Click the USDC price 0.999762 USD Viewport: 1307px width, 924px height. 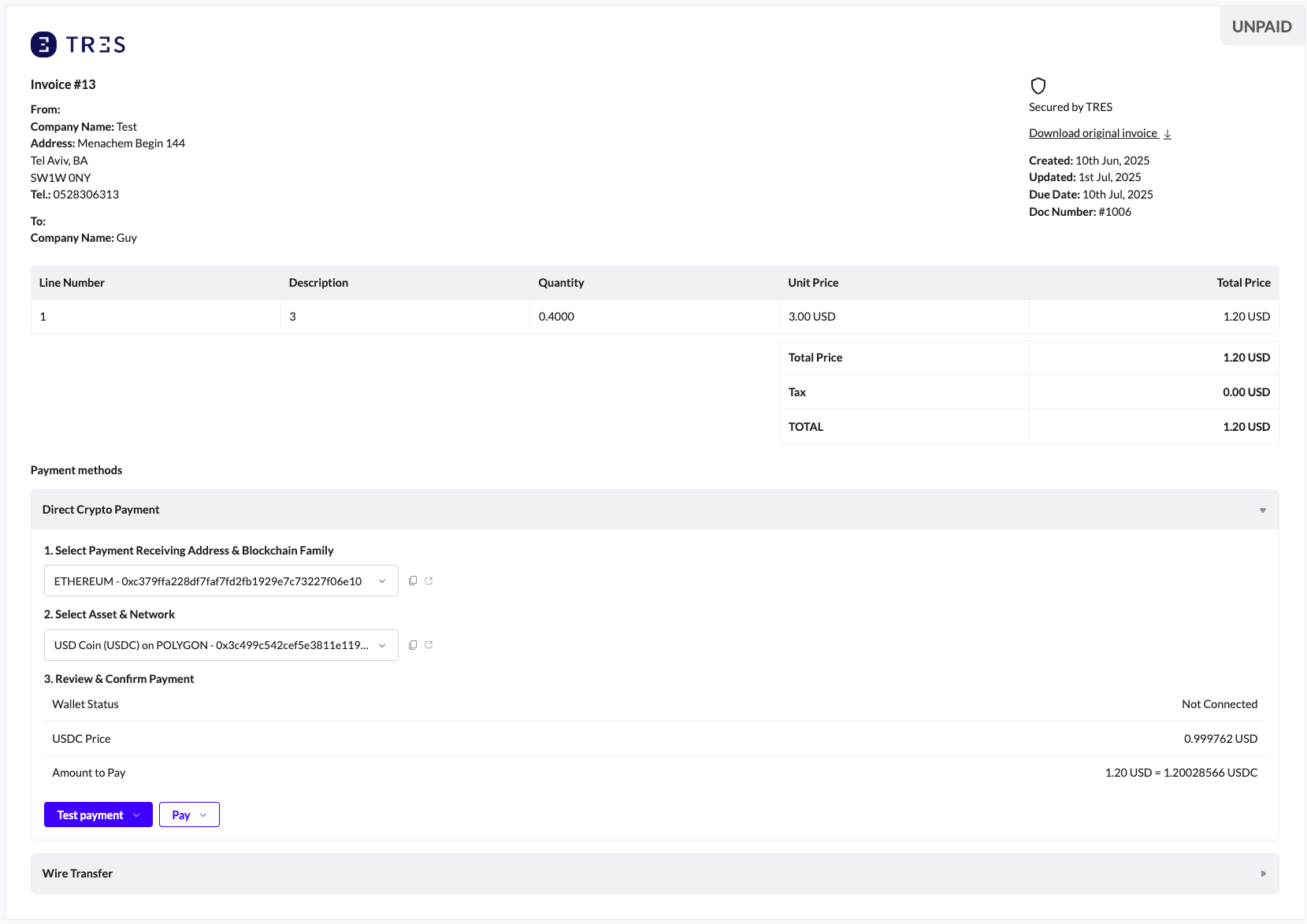[1220, 739]
